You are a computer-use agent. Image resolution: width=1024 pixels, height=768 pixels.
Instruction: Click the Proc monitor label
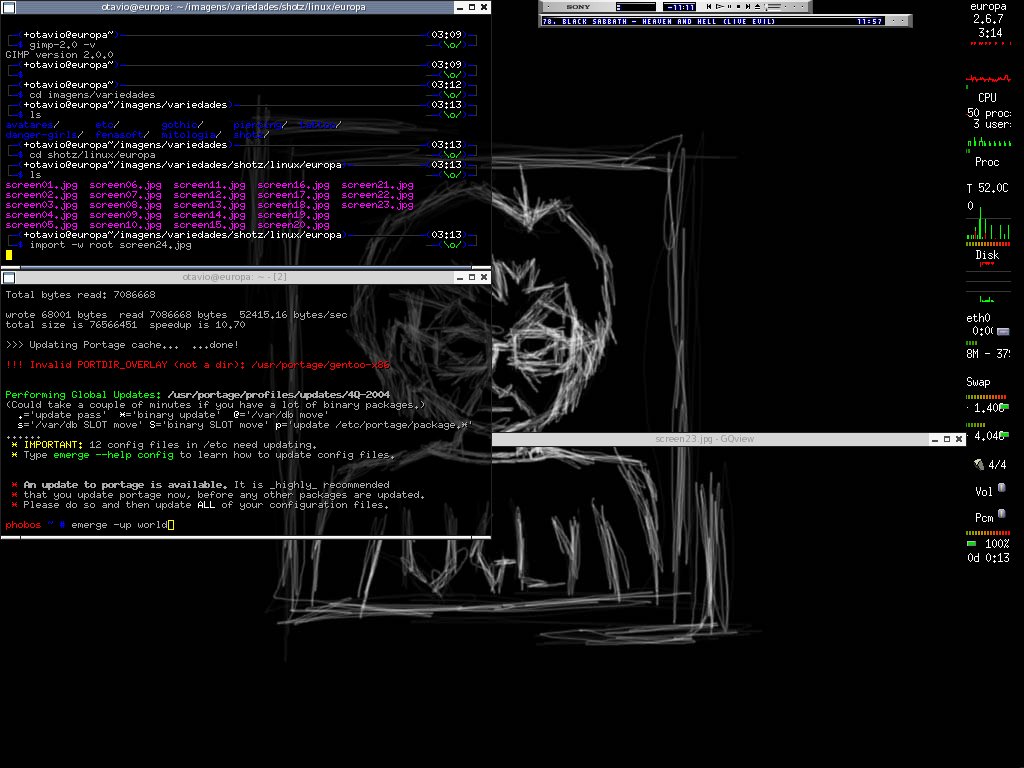987,162
